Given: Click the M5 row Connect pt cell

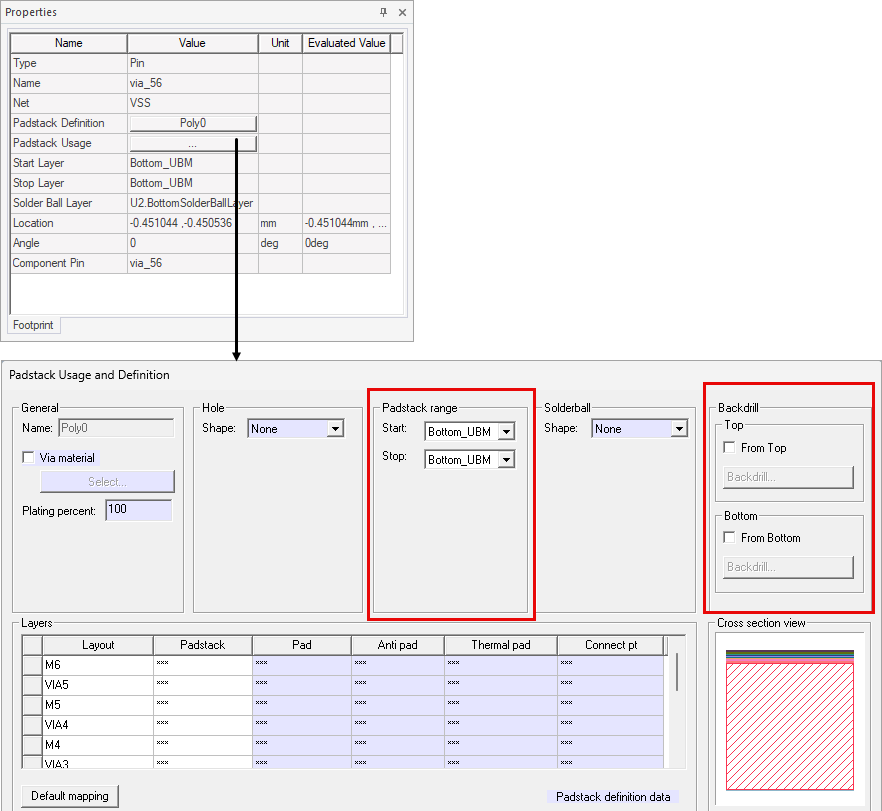Looking at the screenshot, I should tap(611, 705).
